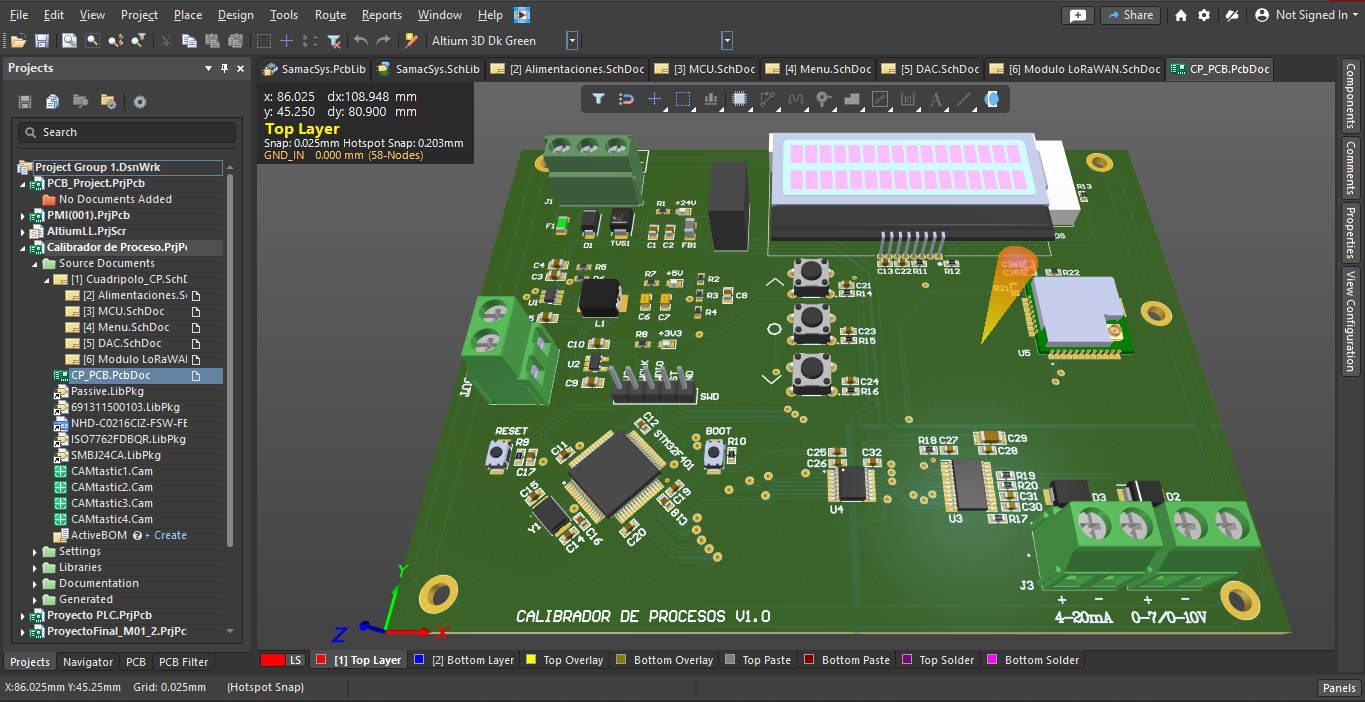Expand the AltiumLL.PrjScr project node
The width and height of the screenshot is (1365, 702).
24,231
